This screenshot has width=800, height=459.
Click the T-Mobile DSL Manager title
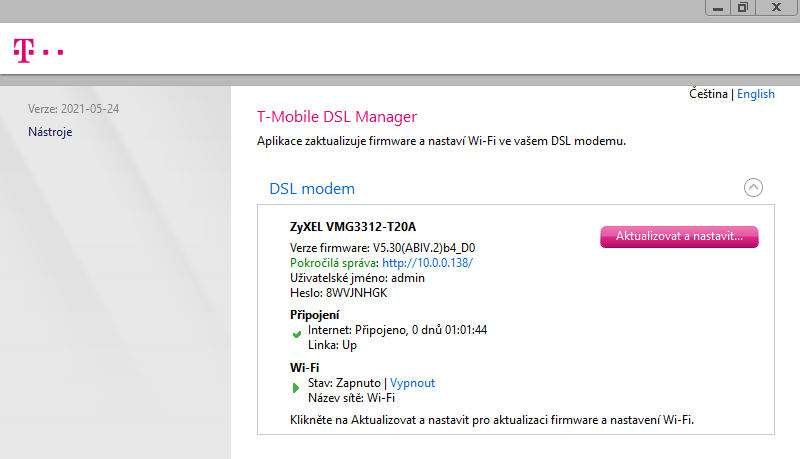point(337,117)
